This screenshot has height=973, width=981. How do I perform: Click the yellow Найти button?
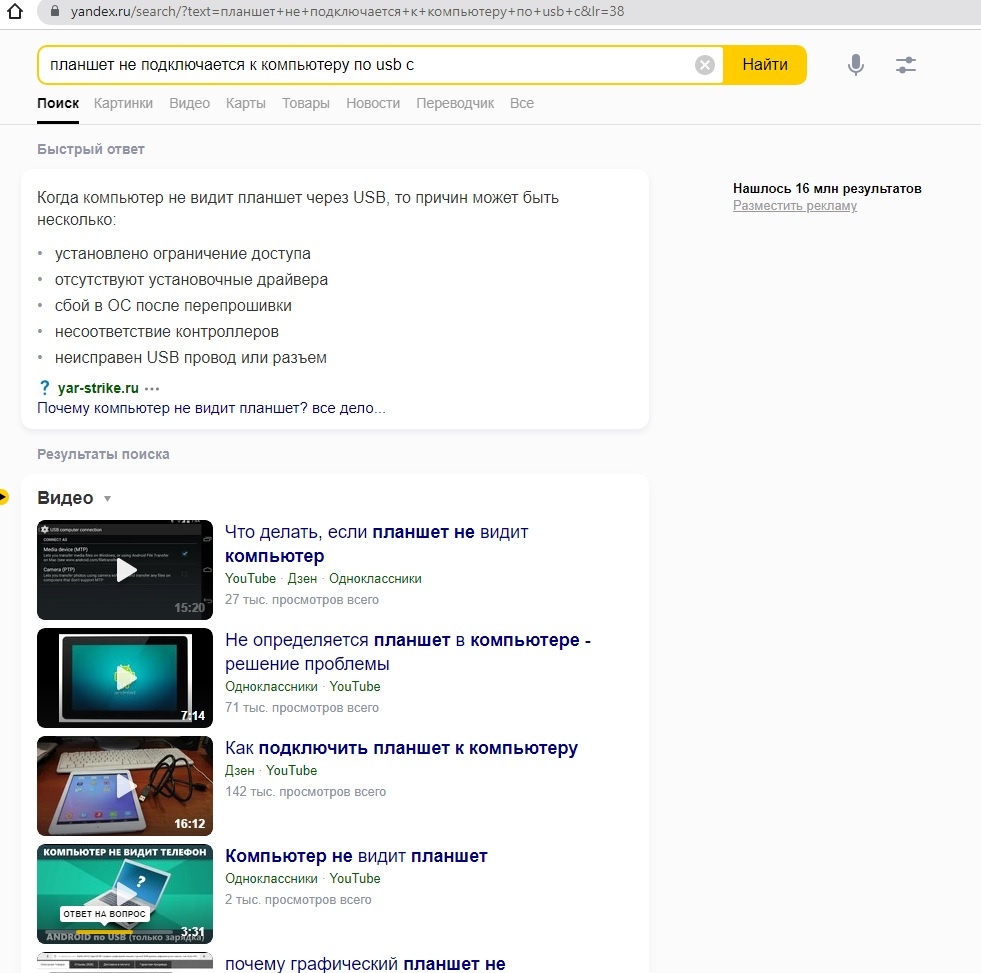click(x=765, y=64)
